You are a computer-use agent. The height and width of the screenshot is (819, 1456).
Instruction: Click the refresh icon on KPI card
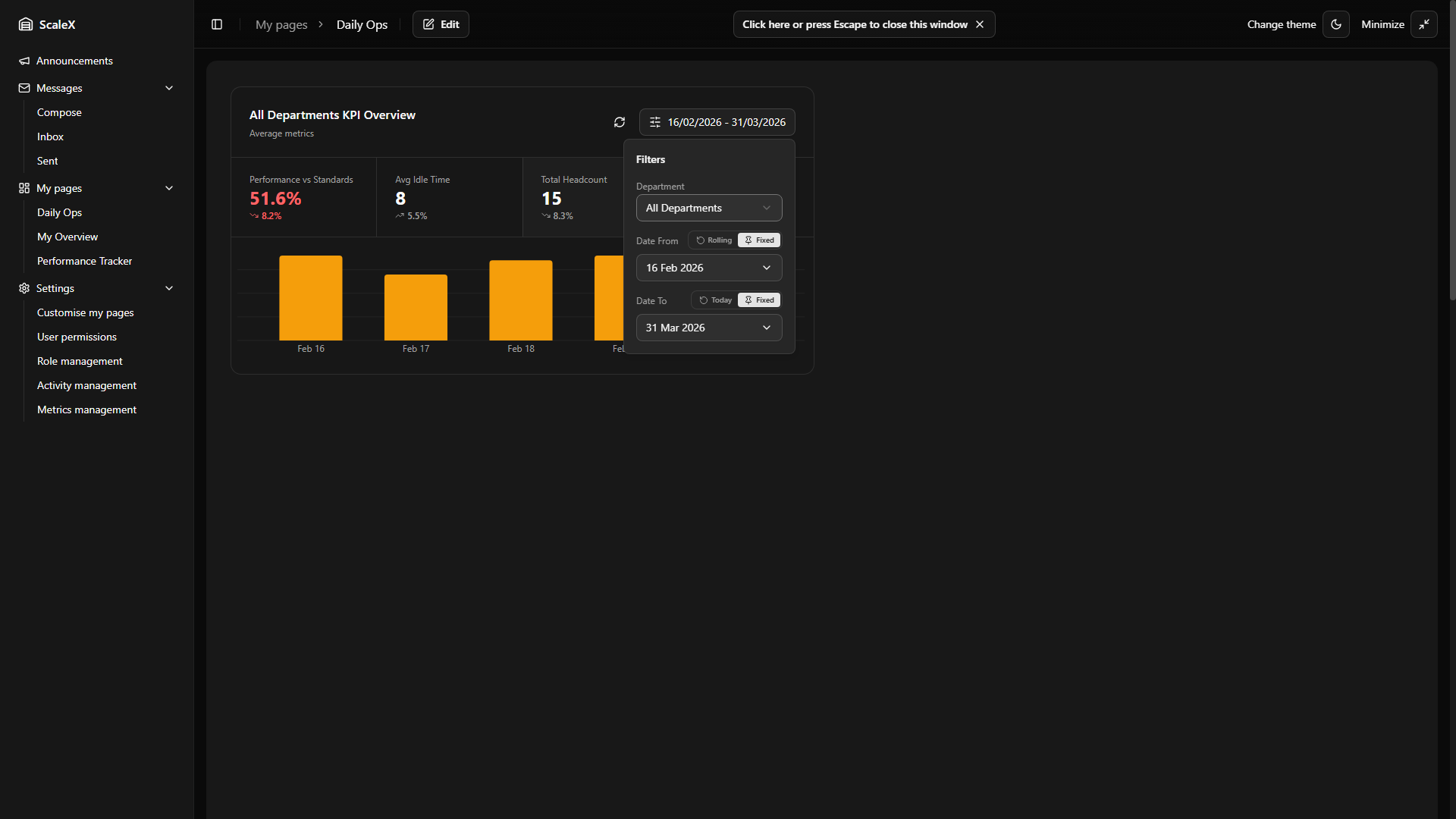click(620, 122)
